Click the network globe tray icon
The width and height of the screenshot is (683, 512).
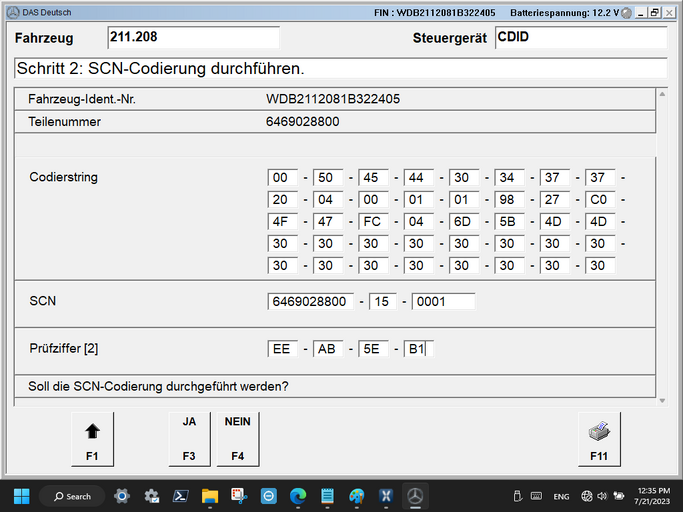pos(586,496)
